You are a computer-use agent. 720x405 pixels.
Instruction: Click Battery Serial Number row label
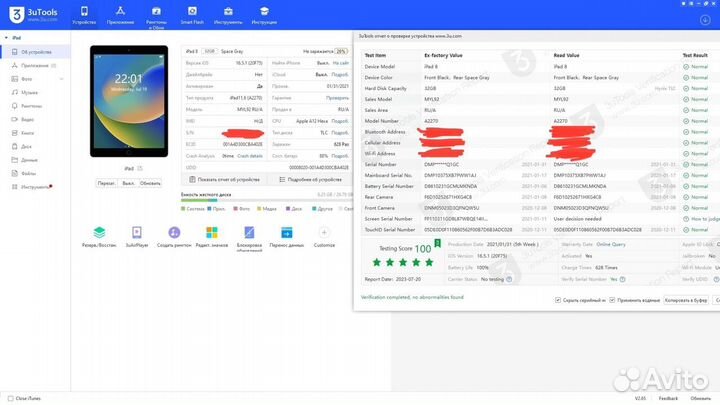pos(389,186)
